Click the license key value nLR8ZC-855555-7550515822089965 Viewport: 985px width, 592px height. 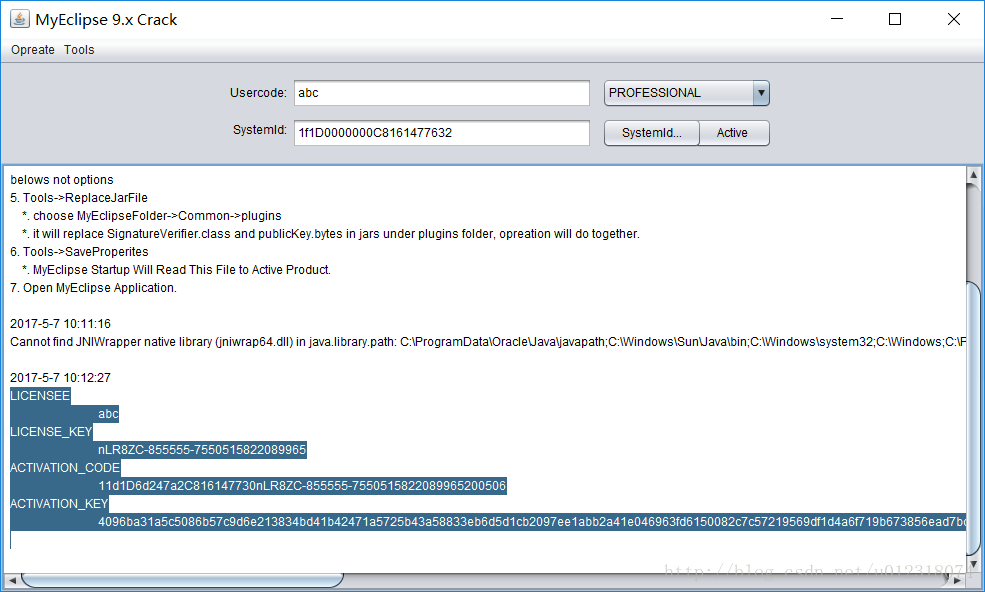click(x=202, y=450)
